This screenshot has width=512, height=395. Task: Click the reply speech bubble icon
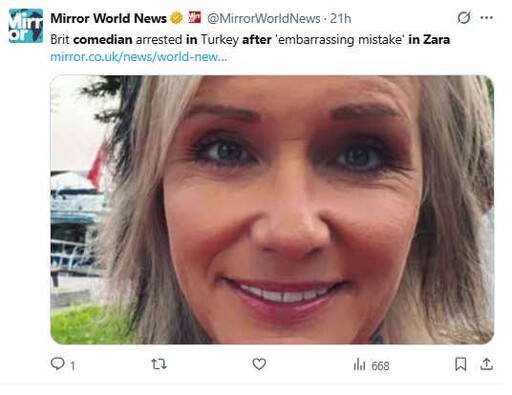(x=57, y=364)
